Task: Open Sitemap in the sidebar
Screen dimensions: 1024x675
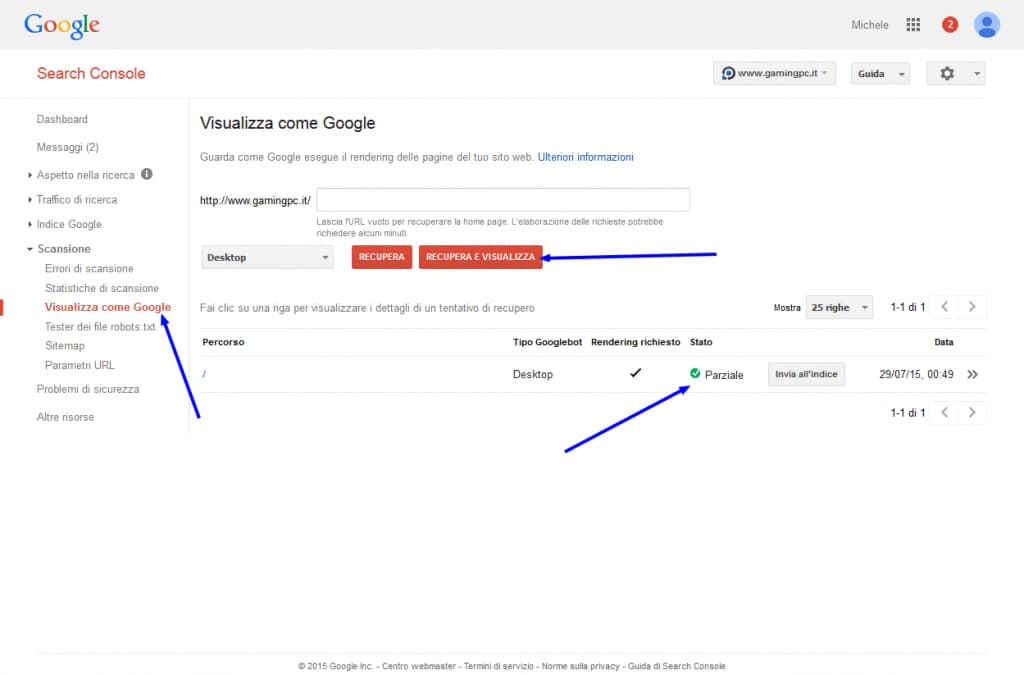Action: [x=65, y=345]
